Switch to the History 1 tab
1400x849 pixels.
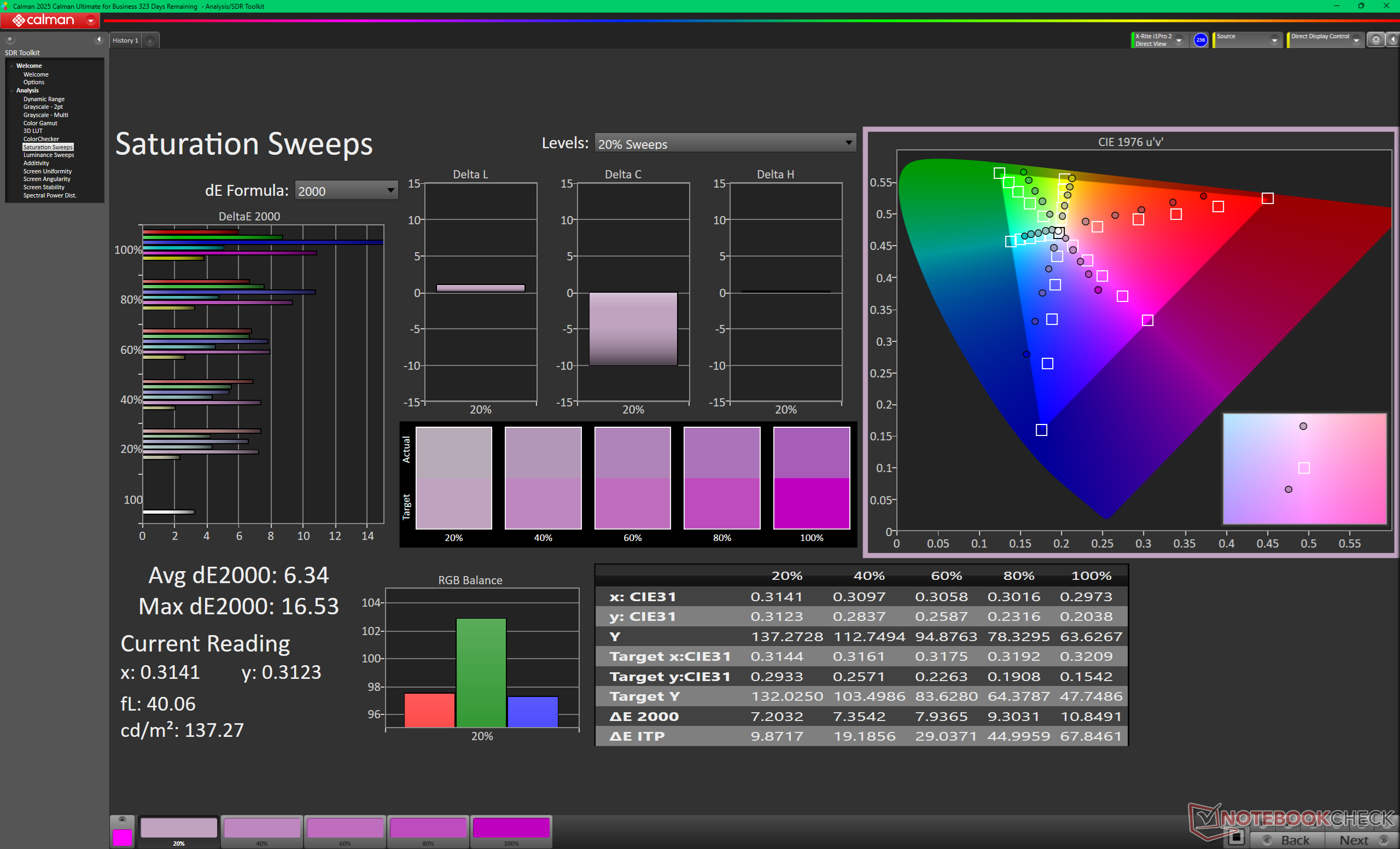tap(125, 40)
